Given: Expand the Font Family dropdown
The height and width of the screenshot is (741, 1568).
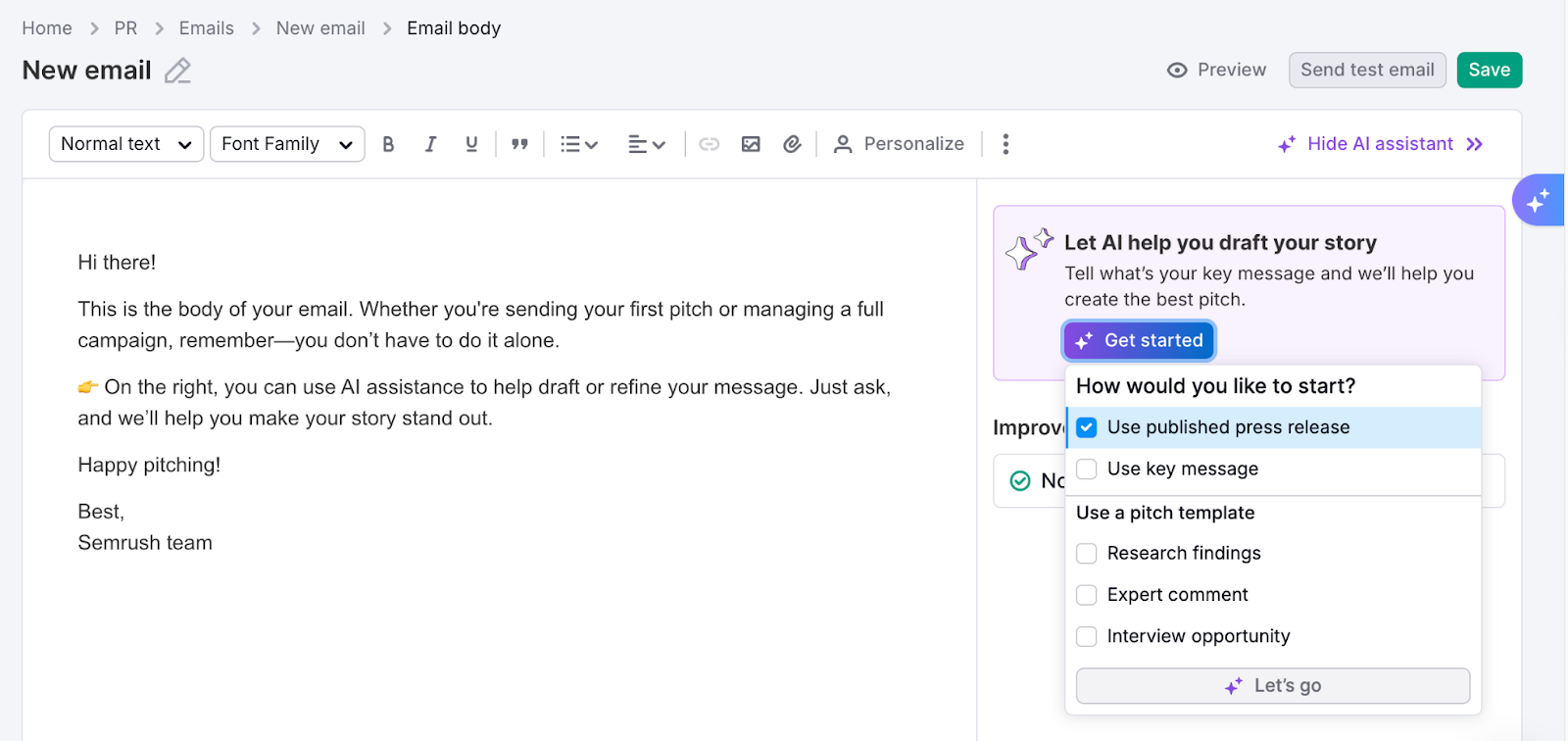Looking at the screenshot, I should tap(287, 144).
